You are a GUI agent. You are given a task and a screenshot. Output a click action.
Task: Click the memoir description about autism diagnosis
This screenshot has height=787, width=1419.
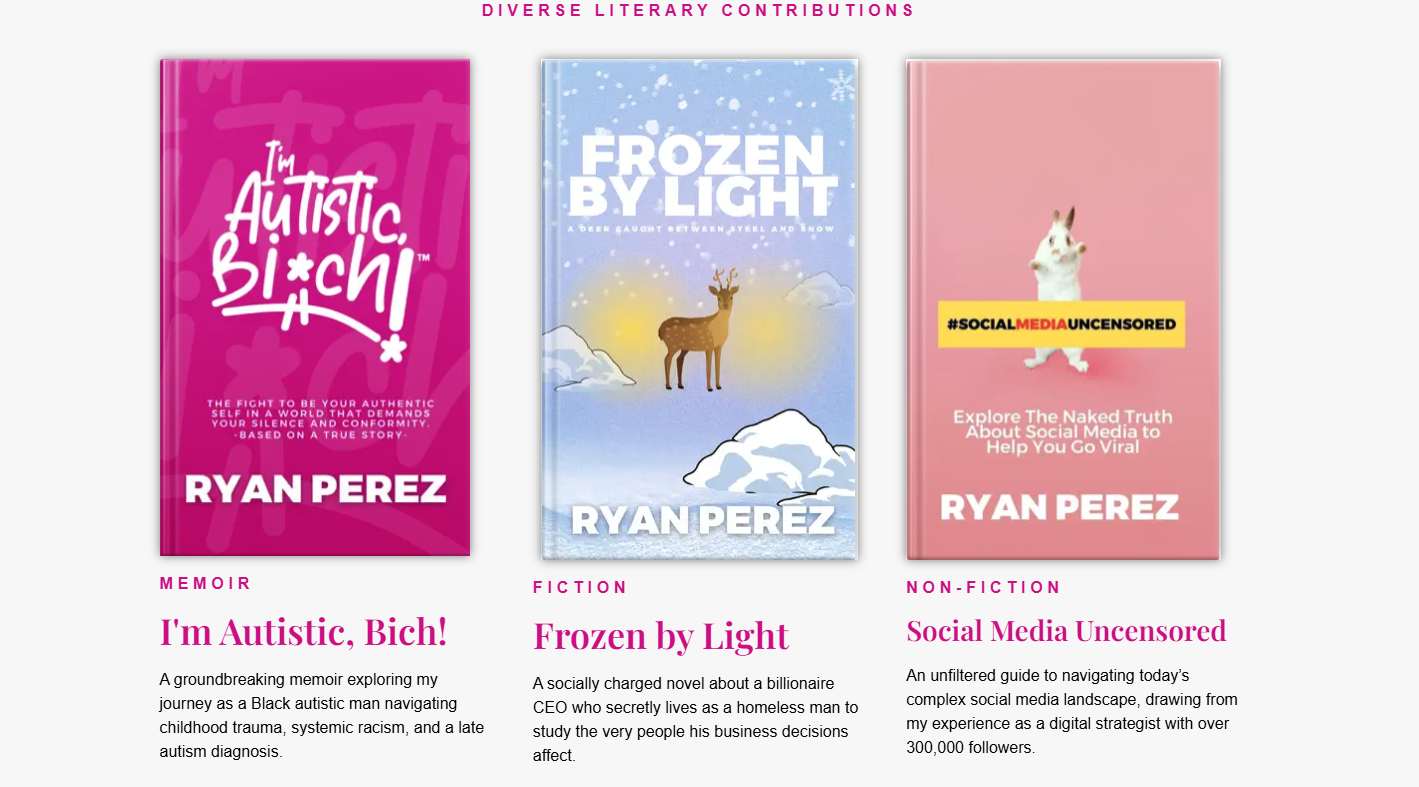tap(323, 715)
